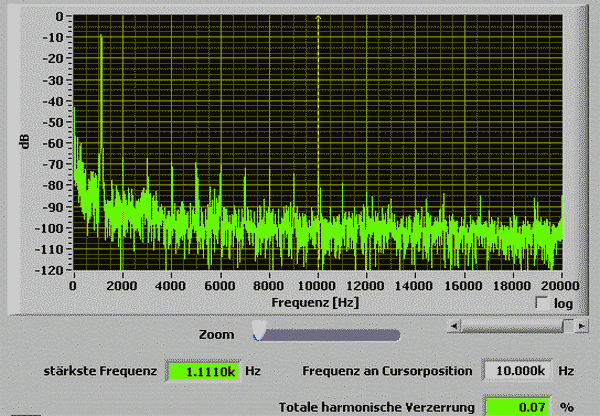
Task: Click the Frequenz an Cursorposition label
Action: (x=387, y=371)
